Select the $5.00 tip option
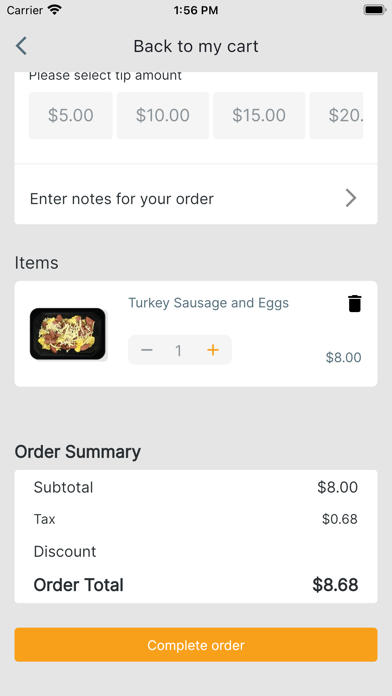This screenshot has width=392, height=696. click(x=71, y=115)
